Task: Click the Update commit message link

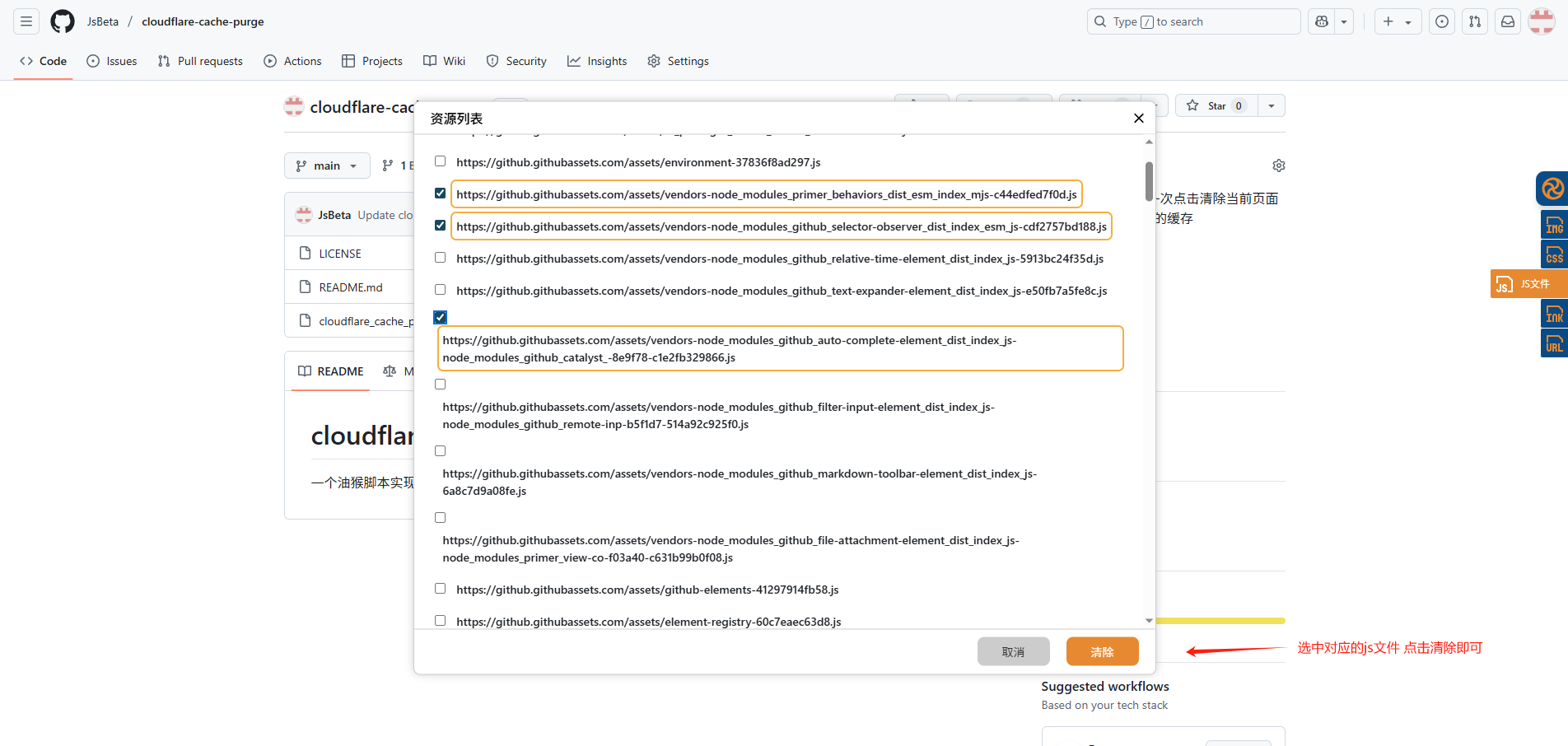Action: pyautogui.click(x=385, y=215)
